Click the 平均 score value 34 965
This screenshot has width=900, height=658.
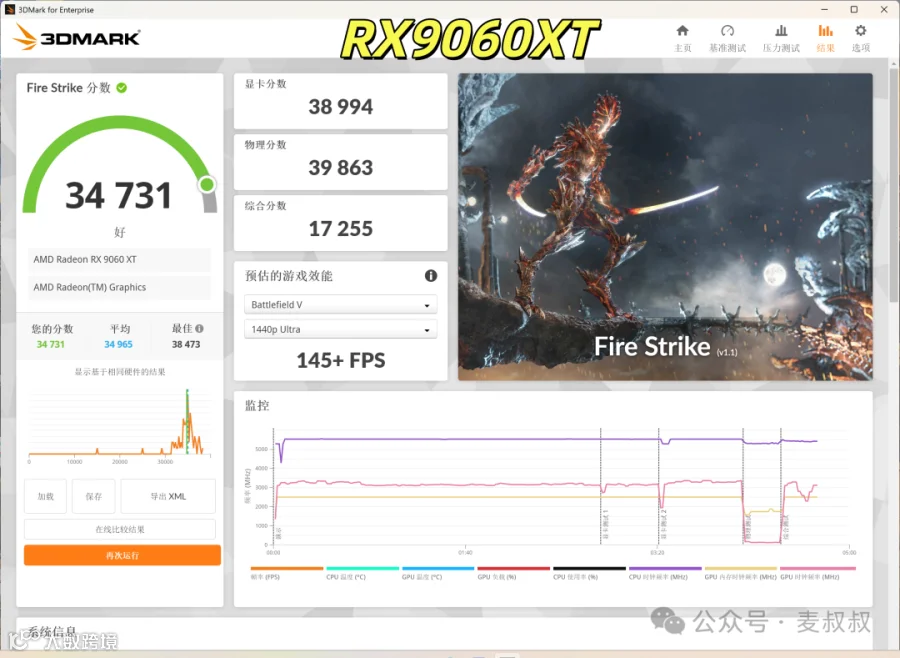pos(118,345)
